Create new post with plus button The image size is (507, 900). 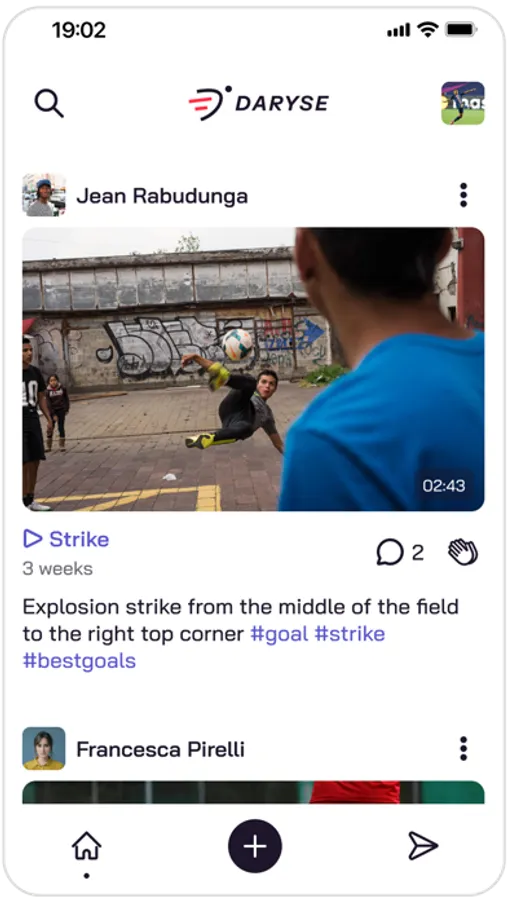point(255,846)
